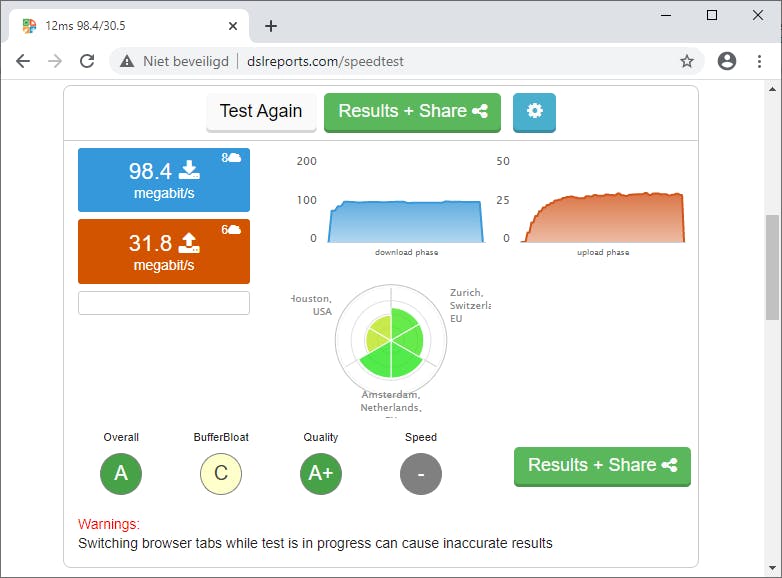Click the 98.4 megabit/s download tile

(x=164, y=180)
